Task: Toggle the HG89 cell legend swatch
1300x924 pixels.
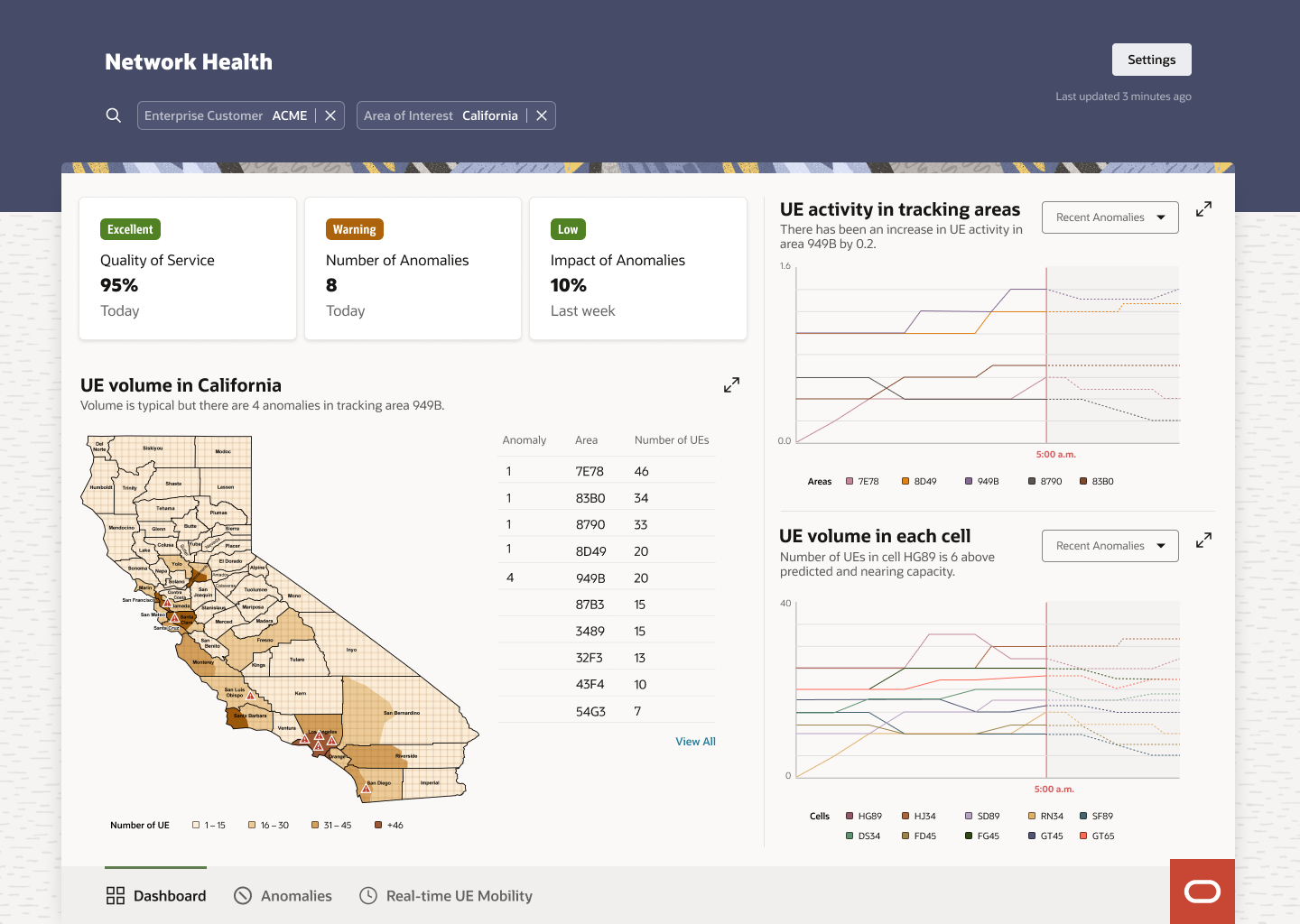Action: [850, 816]
